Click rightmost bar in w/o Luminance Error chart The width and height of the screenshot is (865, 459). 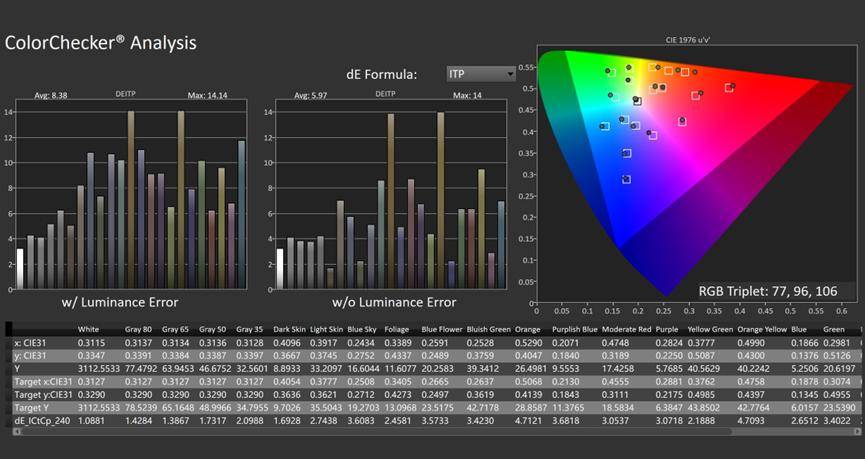(x=501, y=245)
